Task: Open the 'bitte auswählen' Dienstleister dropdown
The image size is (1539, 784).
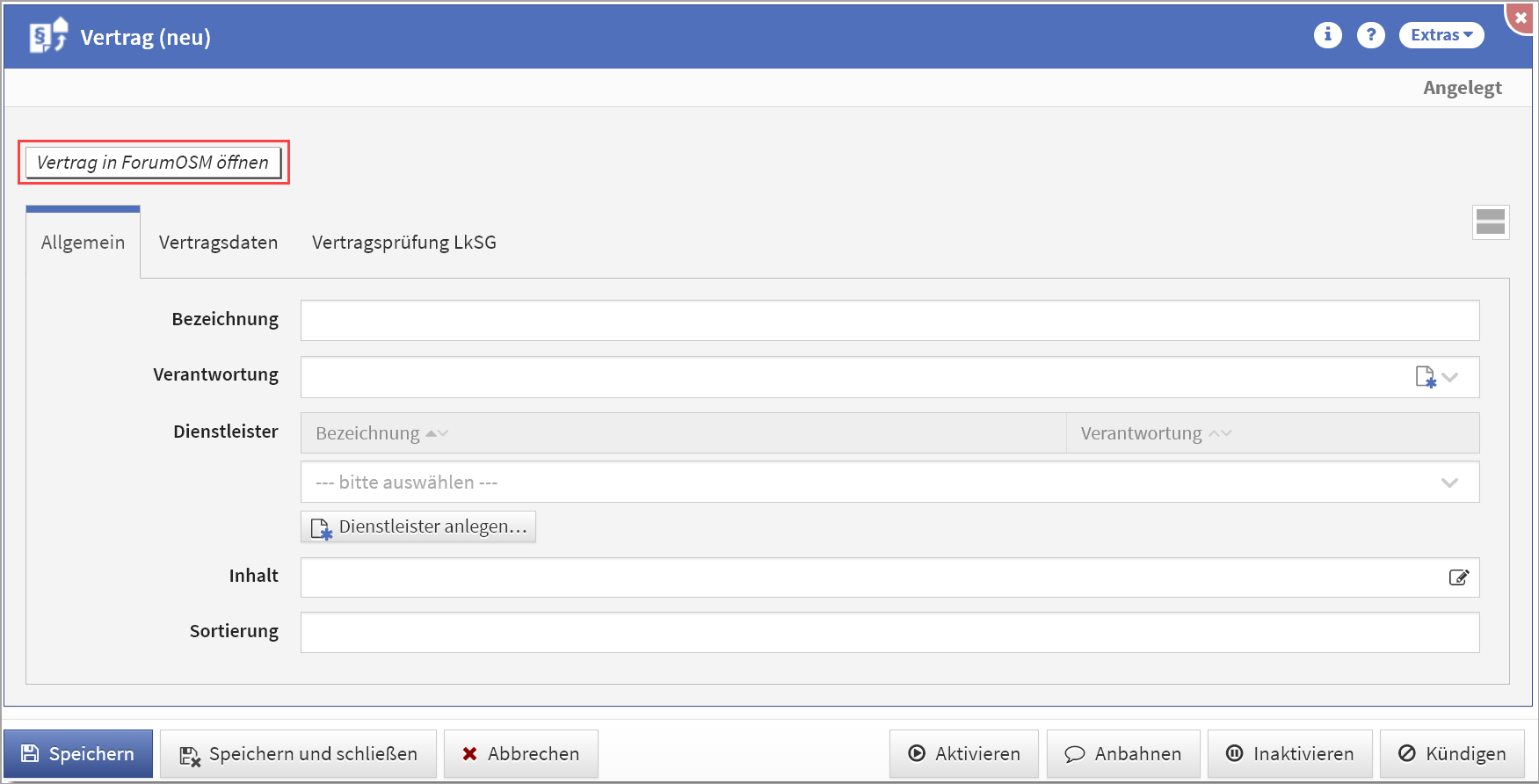Action: [889, 483]
